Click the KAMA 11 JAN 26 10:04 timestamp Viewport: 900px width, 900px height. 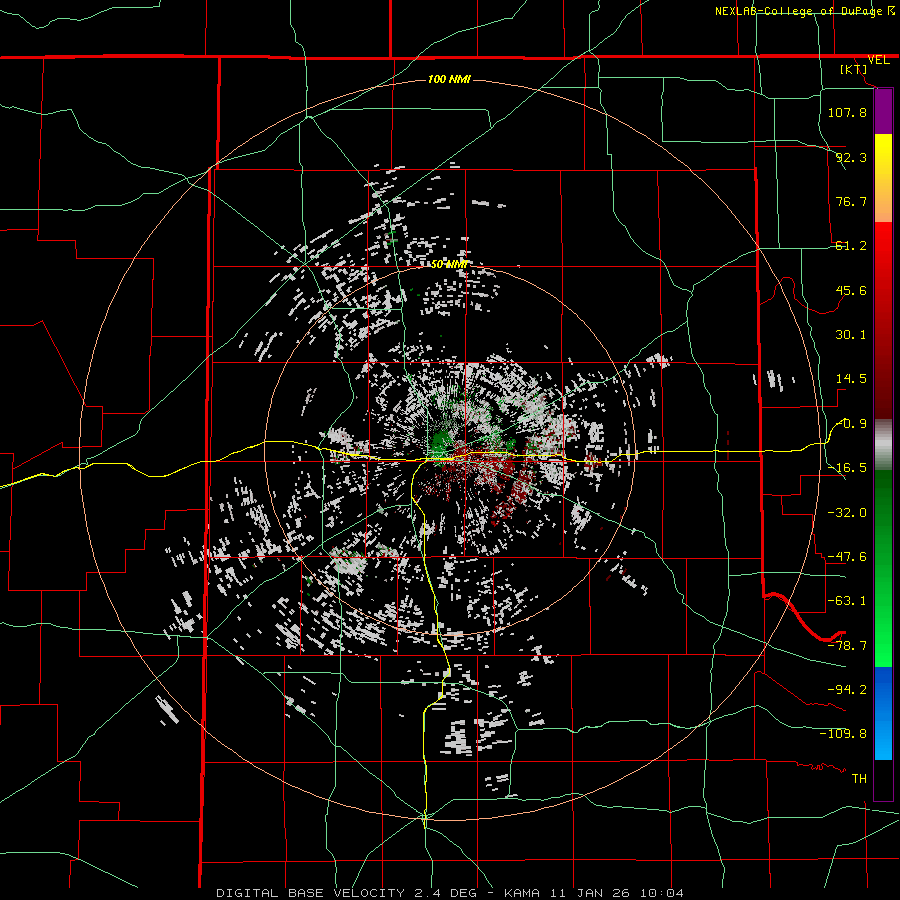pyautogui.click(x=594, y=893)
